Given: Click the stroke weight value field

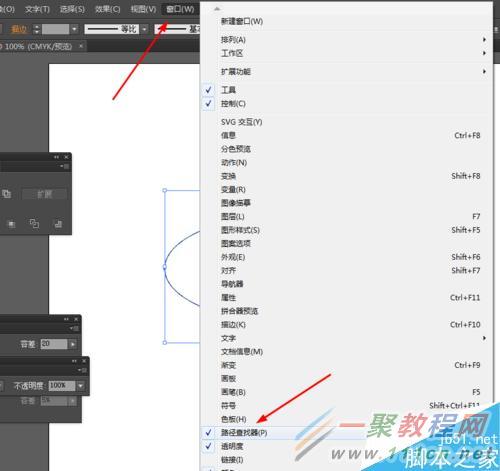Looking at the screenshot, I should point(56,29).
